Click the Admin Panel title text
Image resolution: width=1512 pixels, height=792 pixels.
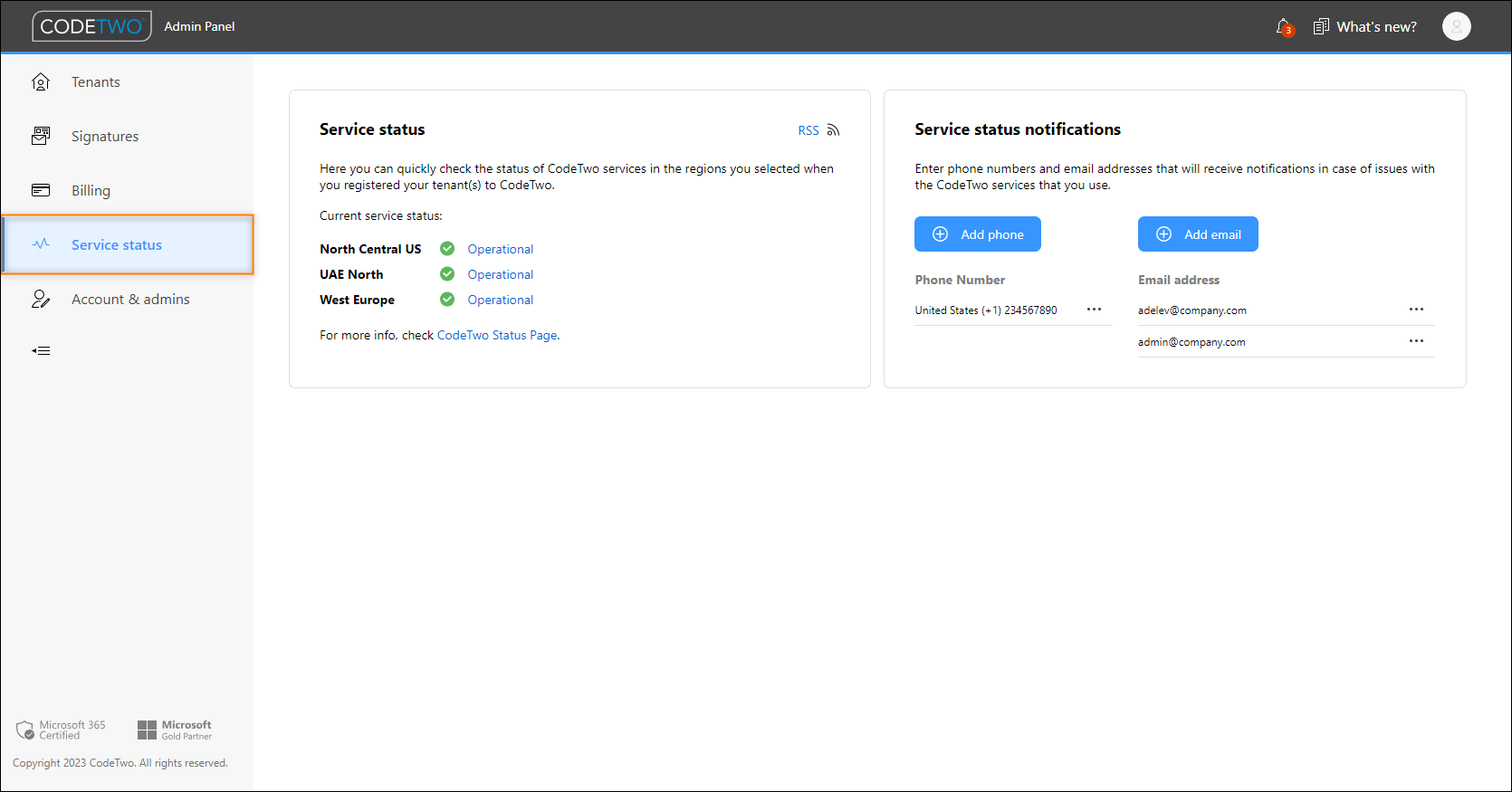click(199, 26)
